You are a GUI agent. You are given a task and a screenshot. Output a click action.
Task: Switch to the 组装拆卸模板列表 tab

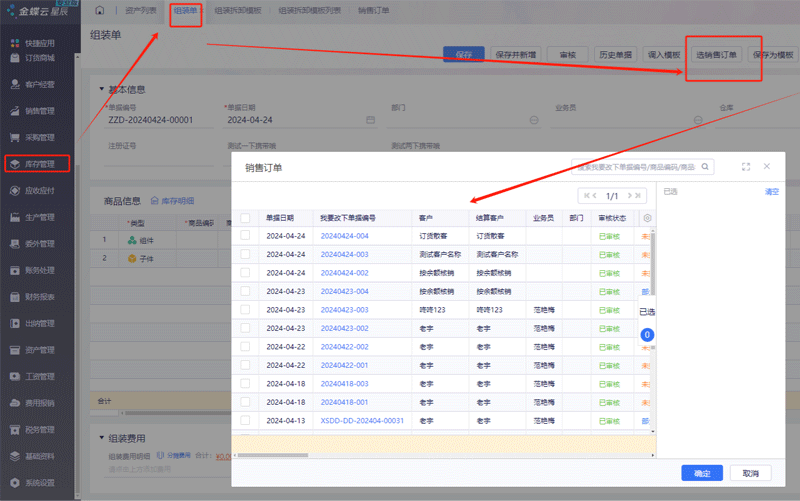310,10
